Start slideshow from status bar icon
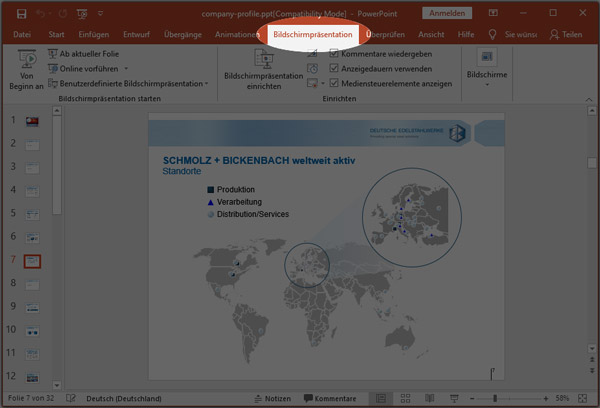 (x=454, y=398)
